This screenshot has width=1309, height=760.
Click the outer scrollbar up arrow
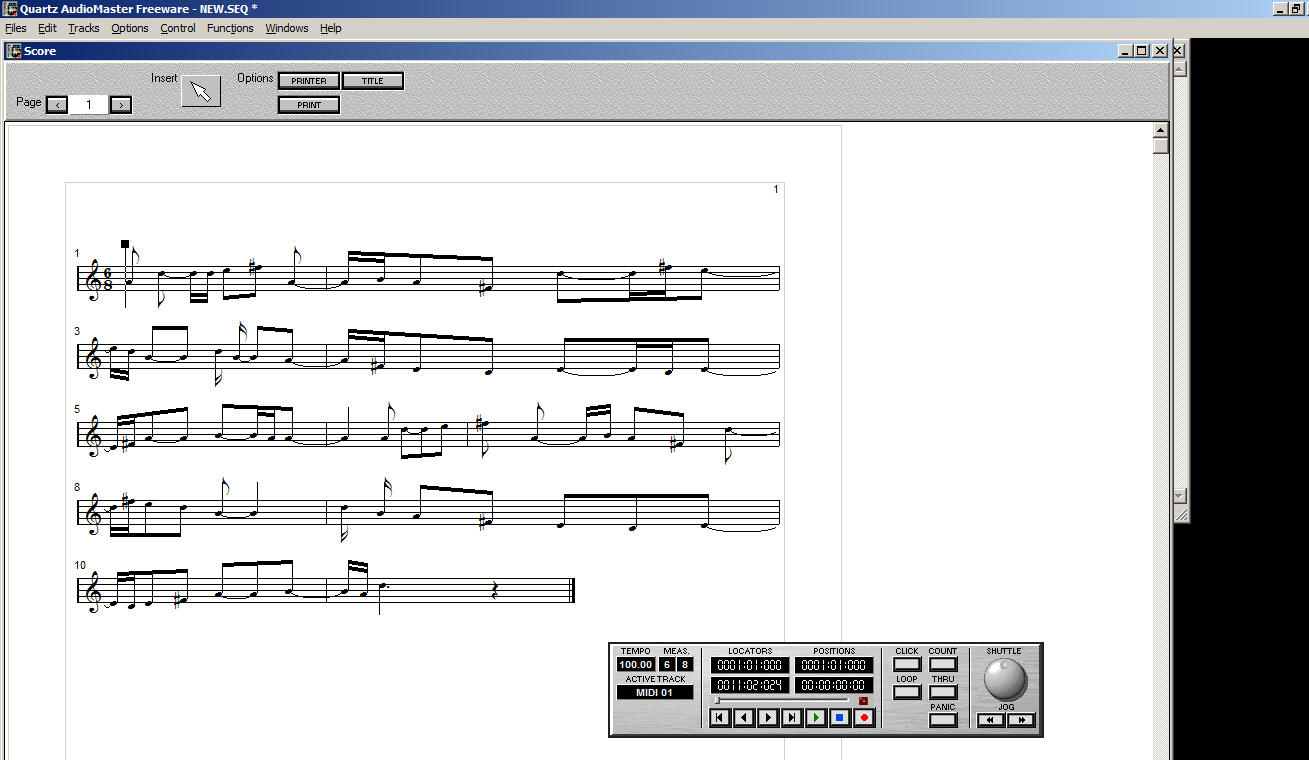[x=1179, y=68]
